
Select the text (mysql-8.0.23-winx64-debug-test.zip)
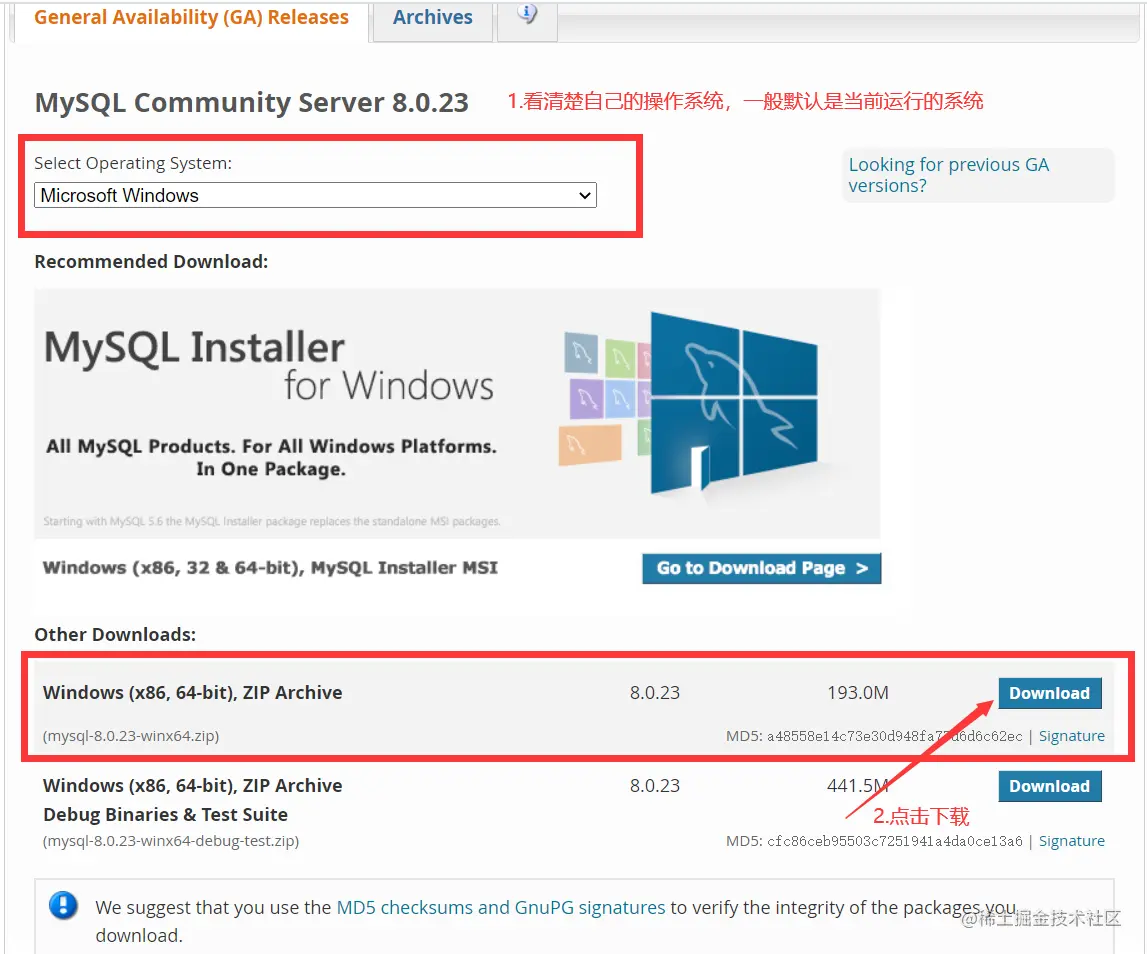171,841
